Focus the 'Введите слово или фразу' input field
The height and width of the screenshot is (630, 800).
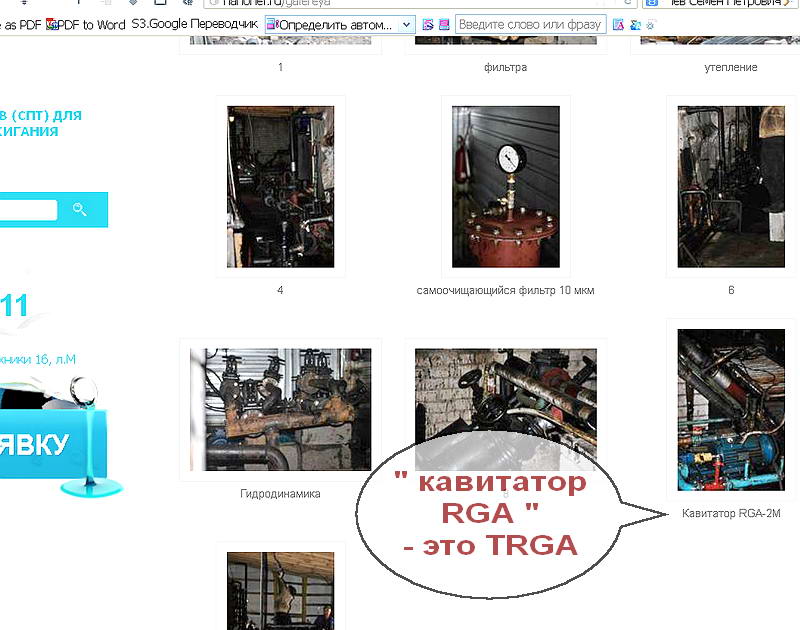(530, 24)
